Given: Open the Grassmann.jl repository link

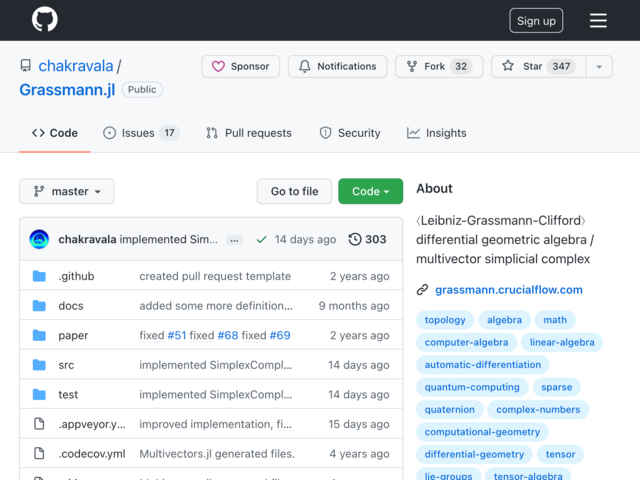Looking at the screenshot, I should click(67, 89).
